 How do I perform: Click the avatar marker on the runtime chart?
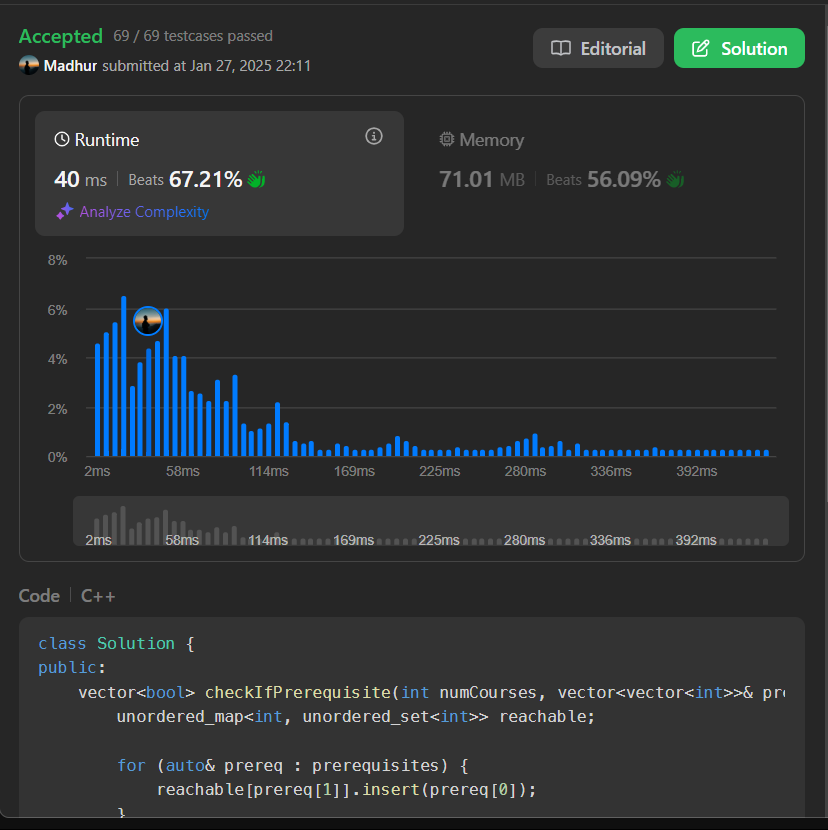(148, 321)
